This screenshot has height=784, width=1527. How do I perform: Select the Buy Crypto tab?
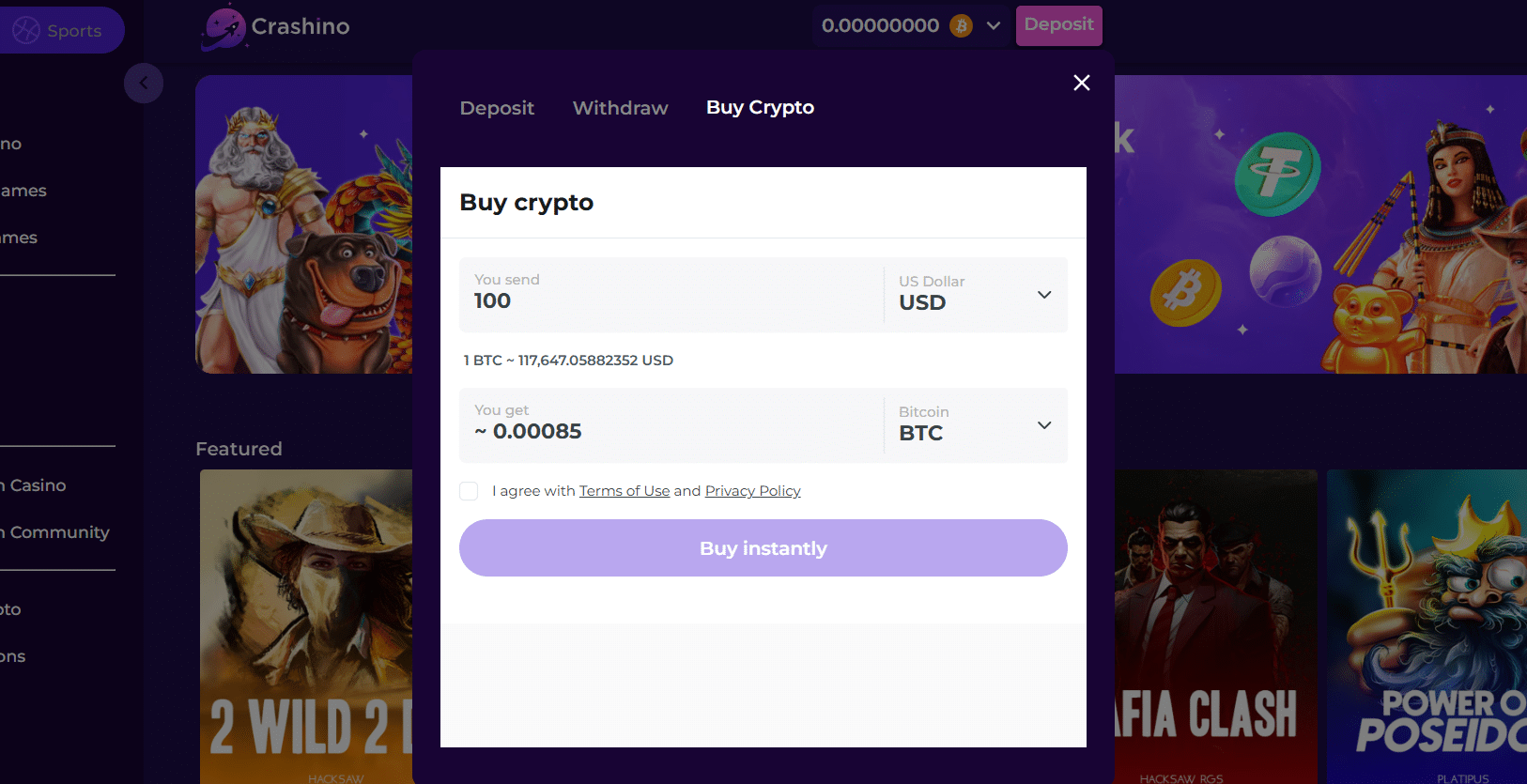[x=760, y=107]
